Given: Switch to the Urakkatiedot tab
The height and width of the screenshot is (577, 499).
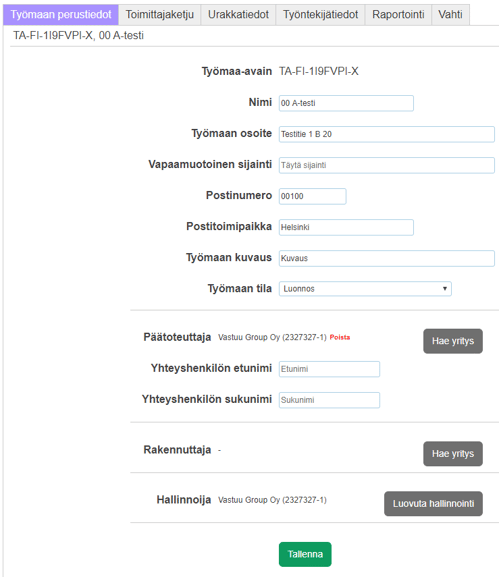Looking at the screenshot, I should [x=238, y=15].
